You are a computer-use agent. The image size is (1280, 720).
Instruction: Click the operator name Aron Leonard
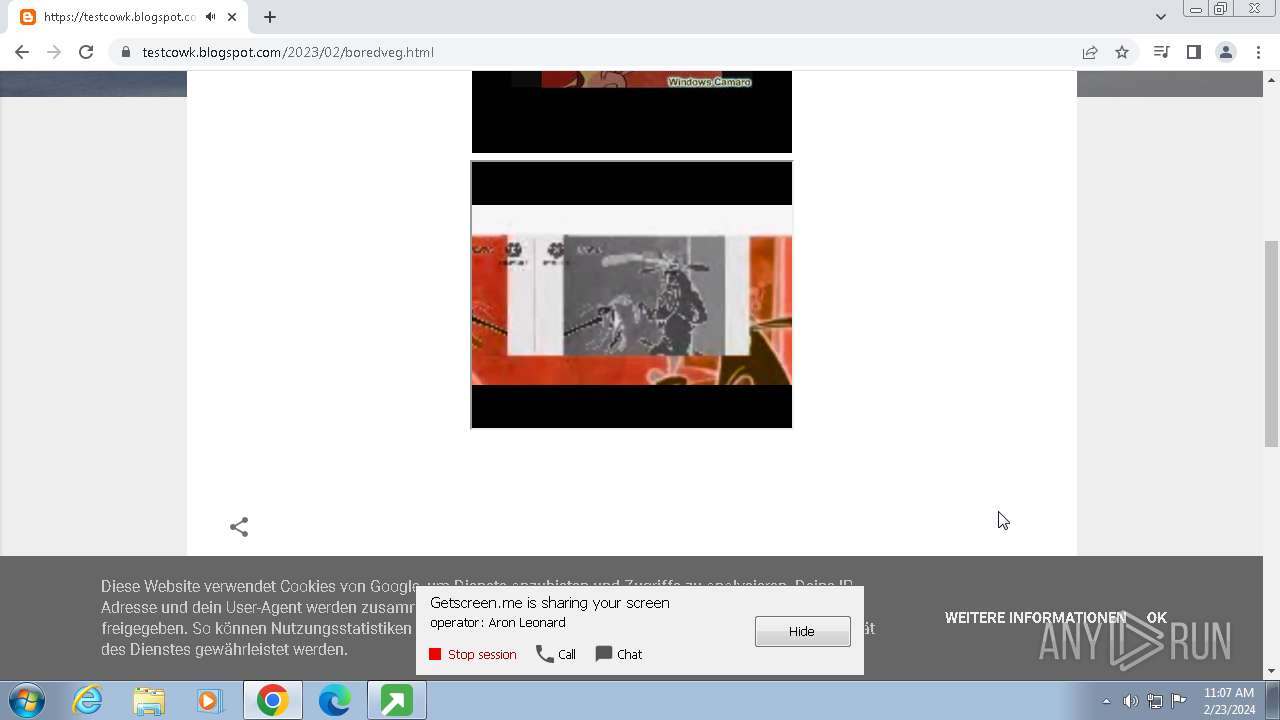point(527,623)
